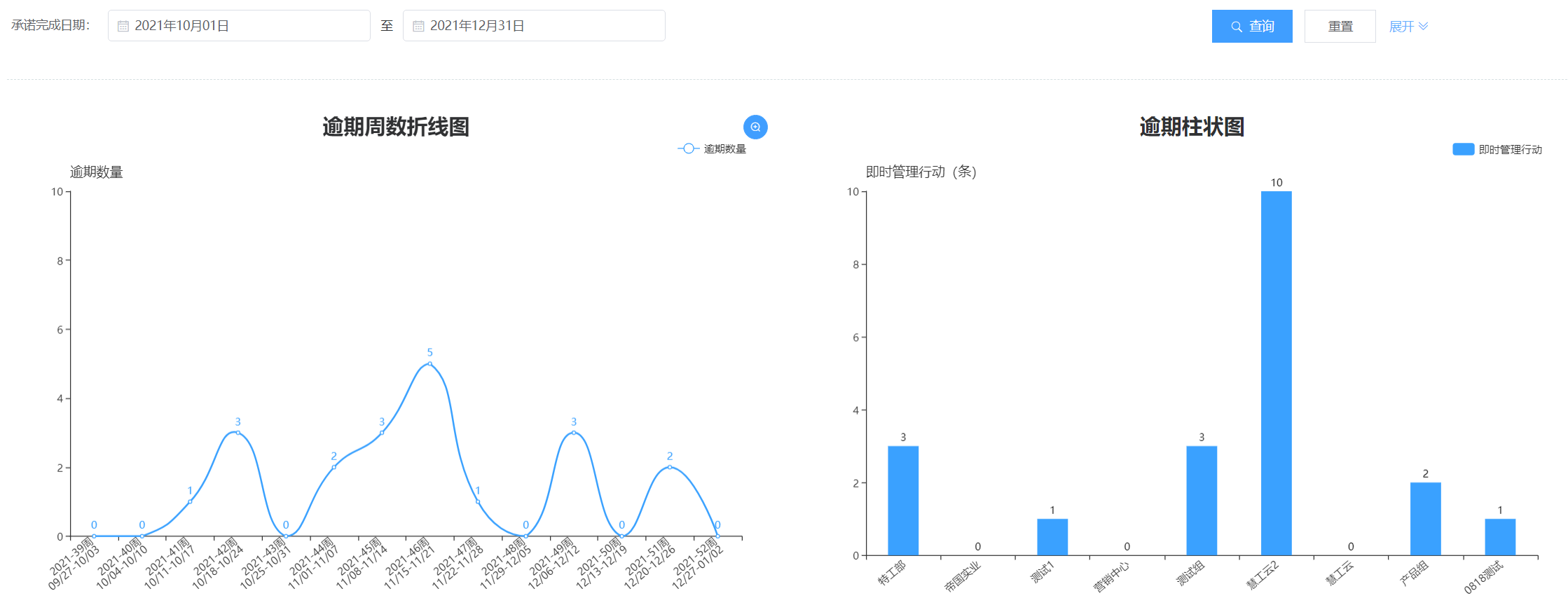This screenshot has height=605, width=1568.
Task: Open the start date picker 2021年10月01日
Action: (238, 26)
